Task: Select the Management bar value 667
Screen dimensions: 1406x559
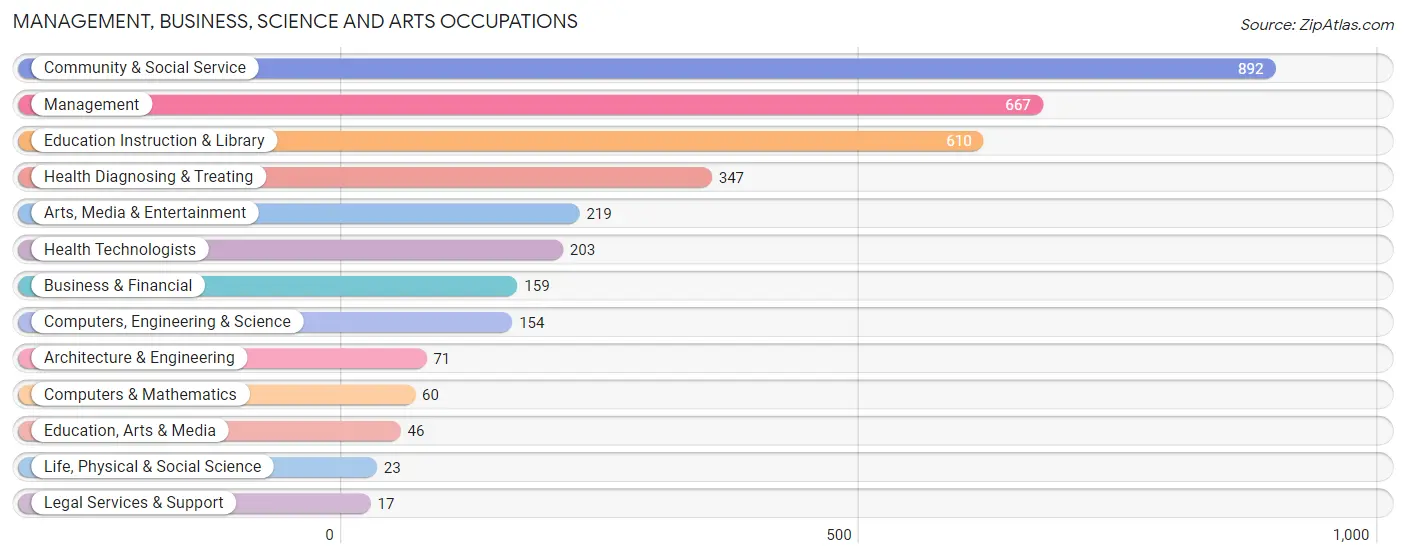Action: coord(1017,105)
